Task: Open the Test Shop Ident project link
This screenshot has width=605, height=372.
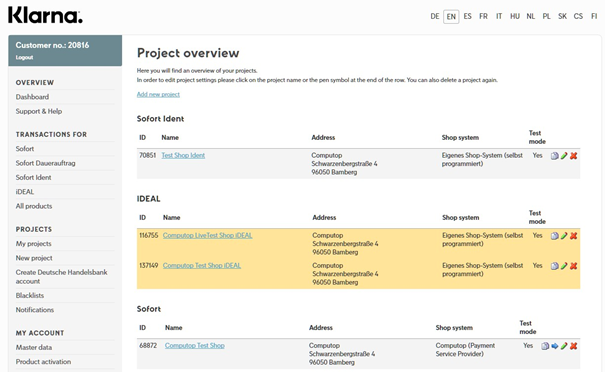Action: [x=183, y=155]
